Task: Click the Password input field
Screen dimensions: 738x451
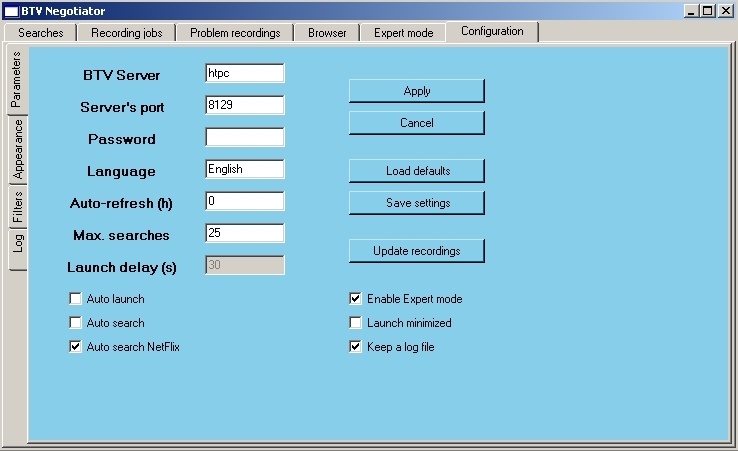Action: 245,137
